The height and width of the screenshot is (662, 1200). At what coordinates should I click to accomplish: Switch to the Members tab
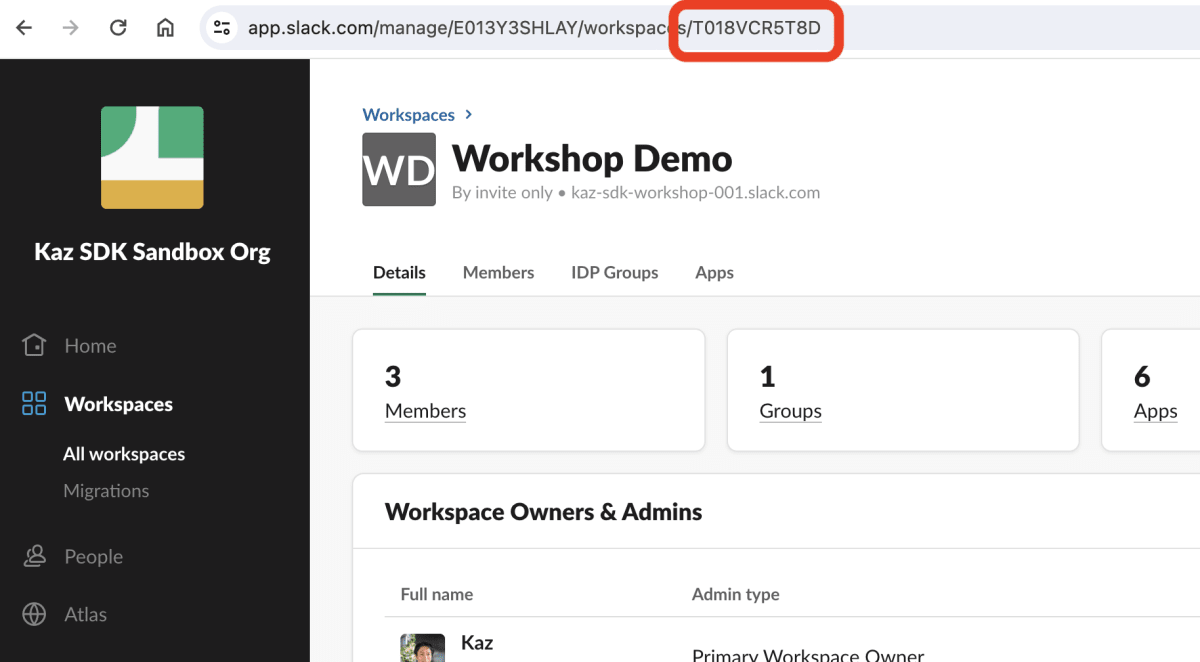[x=498, y=272]
